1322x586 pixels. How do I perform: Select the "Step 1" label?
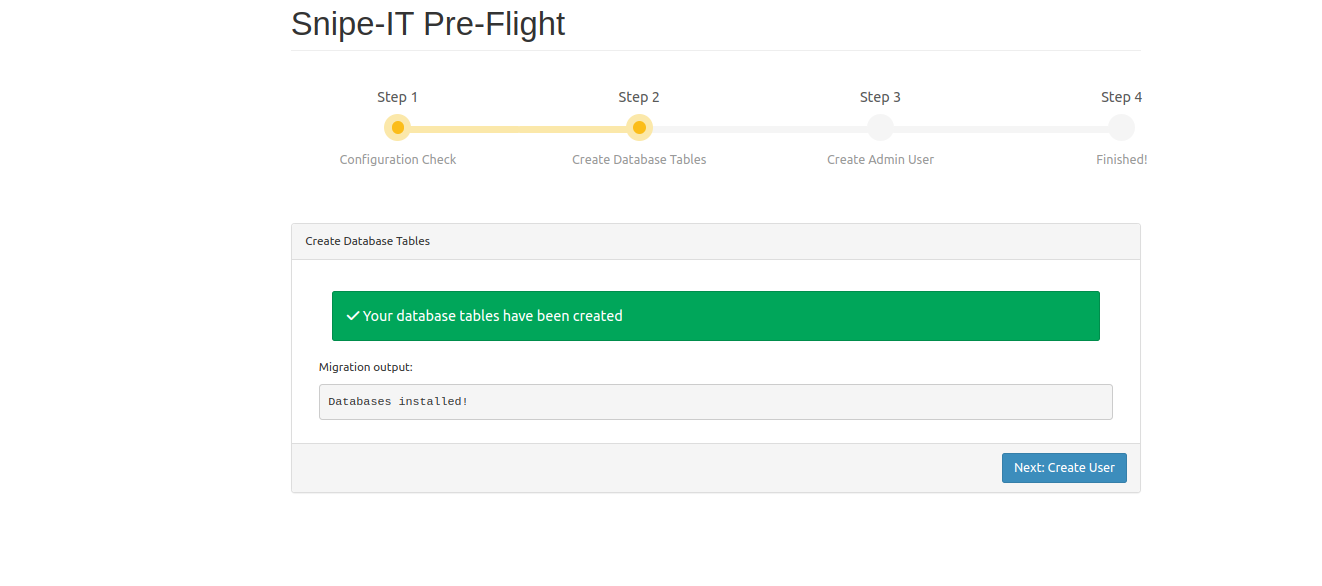click(x=397, y=97)
